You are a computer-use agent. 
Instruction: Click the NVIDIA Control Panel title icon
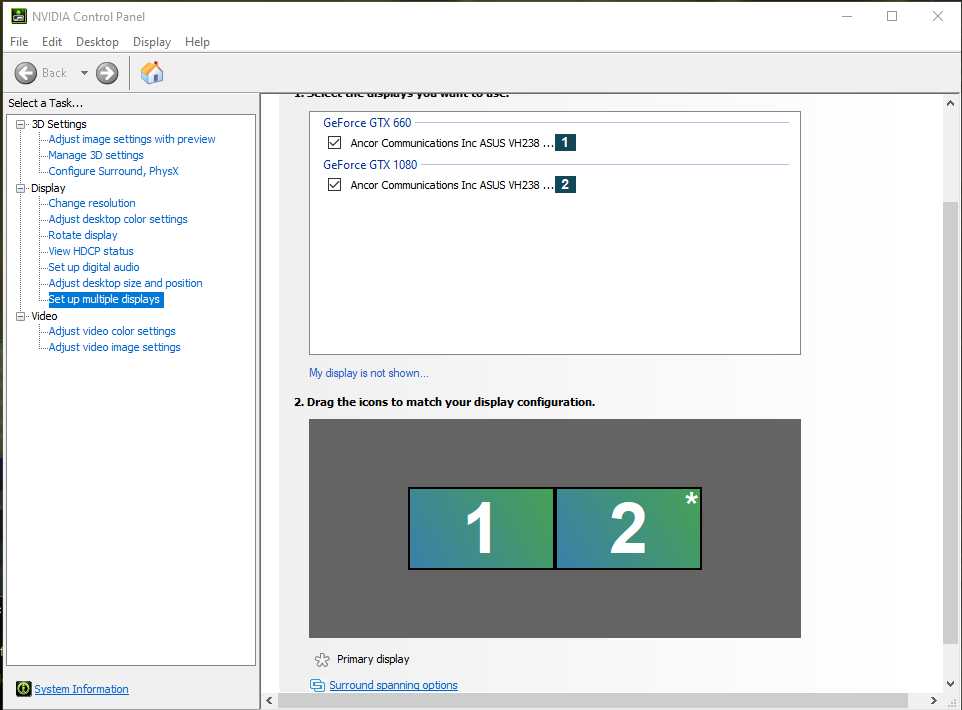pos(19,17)
